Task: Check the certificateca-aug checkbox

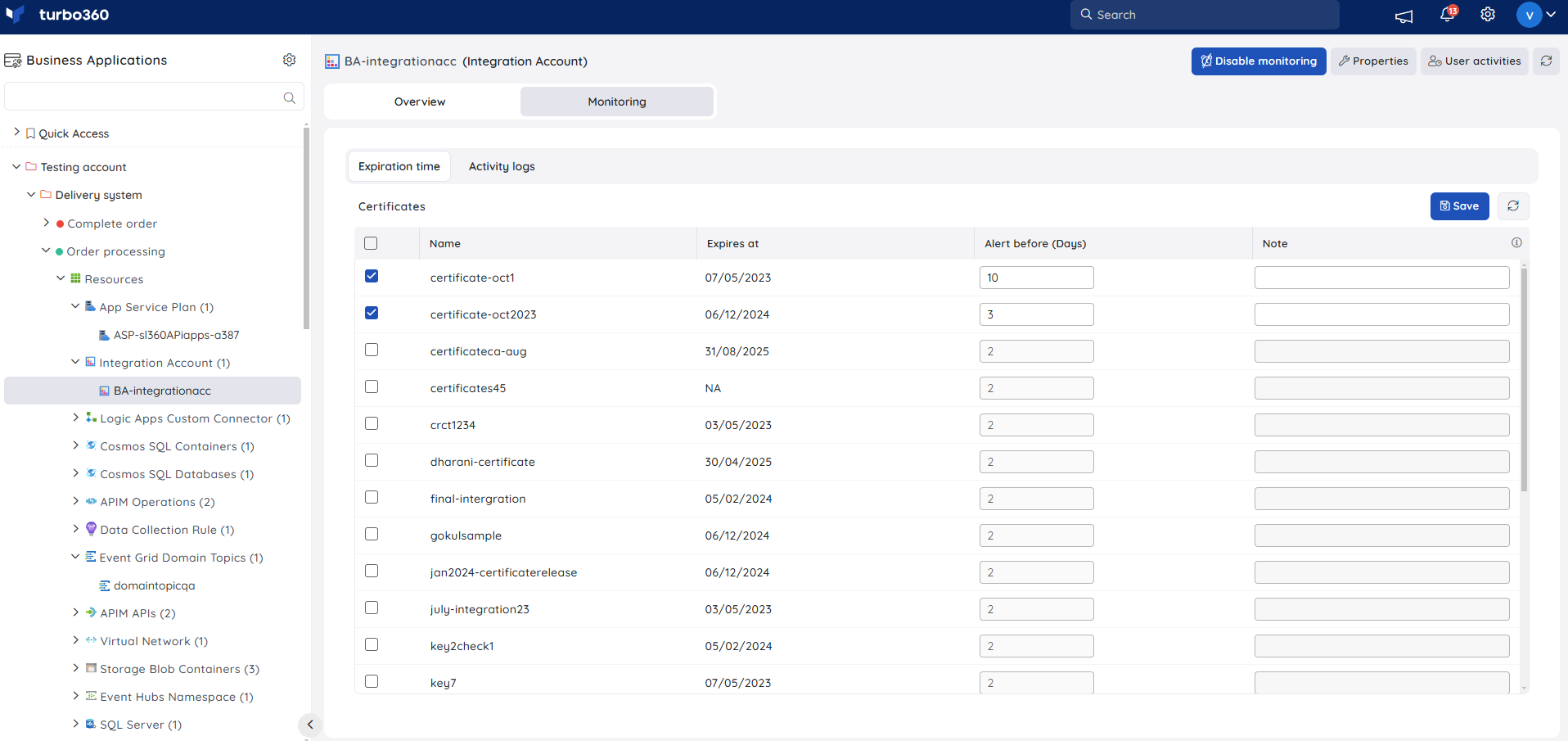Action: point(372,350)
